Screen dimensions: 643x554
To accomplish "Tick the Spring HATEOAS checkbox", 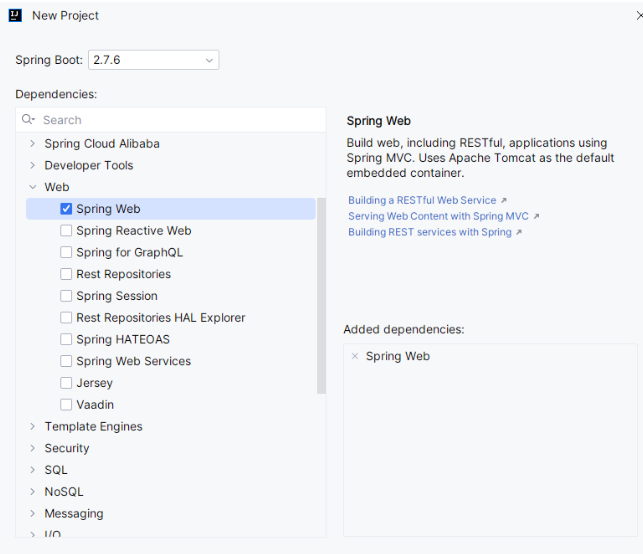I will [66, 339].
